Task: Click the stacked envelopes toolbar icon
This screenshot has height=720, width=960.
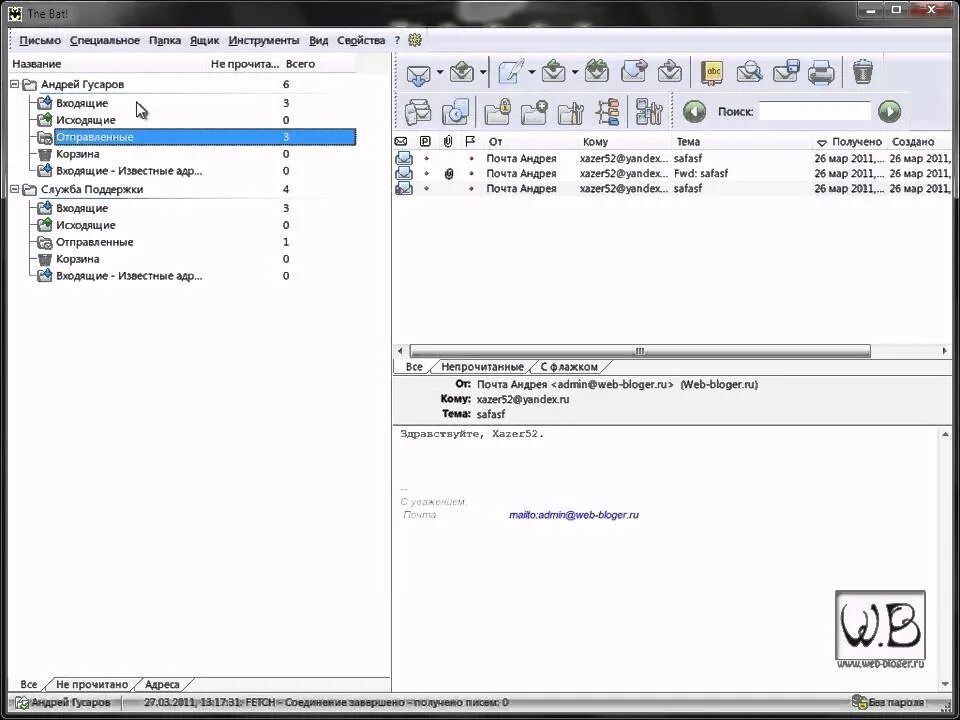Action: (x=418, y=112)
